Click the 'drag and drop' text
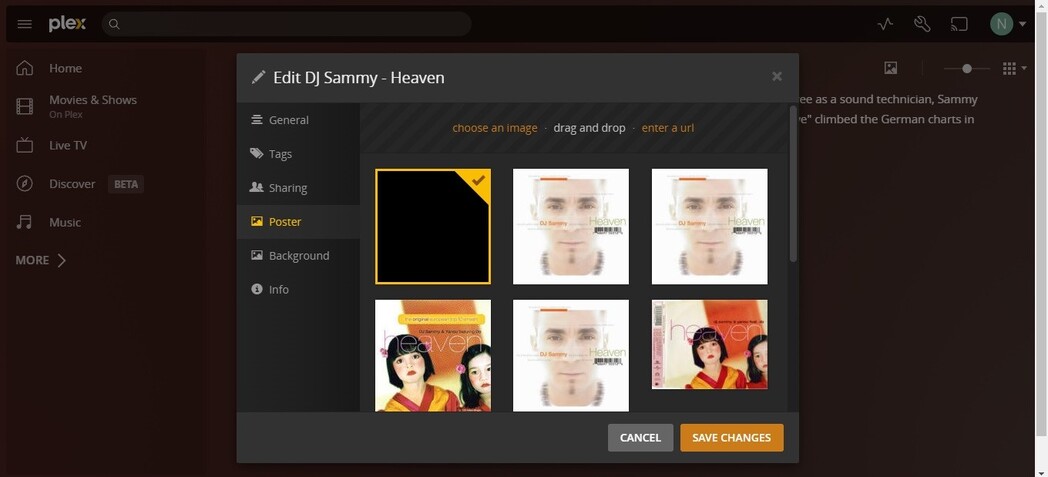This screenshot has height=477, width=1048. pyautogui.click(x=590, y=128)
